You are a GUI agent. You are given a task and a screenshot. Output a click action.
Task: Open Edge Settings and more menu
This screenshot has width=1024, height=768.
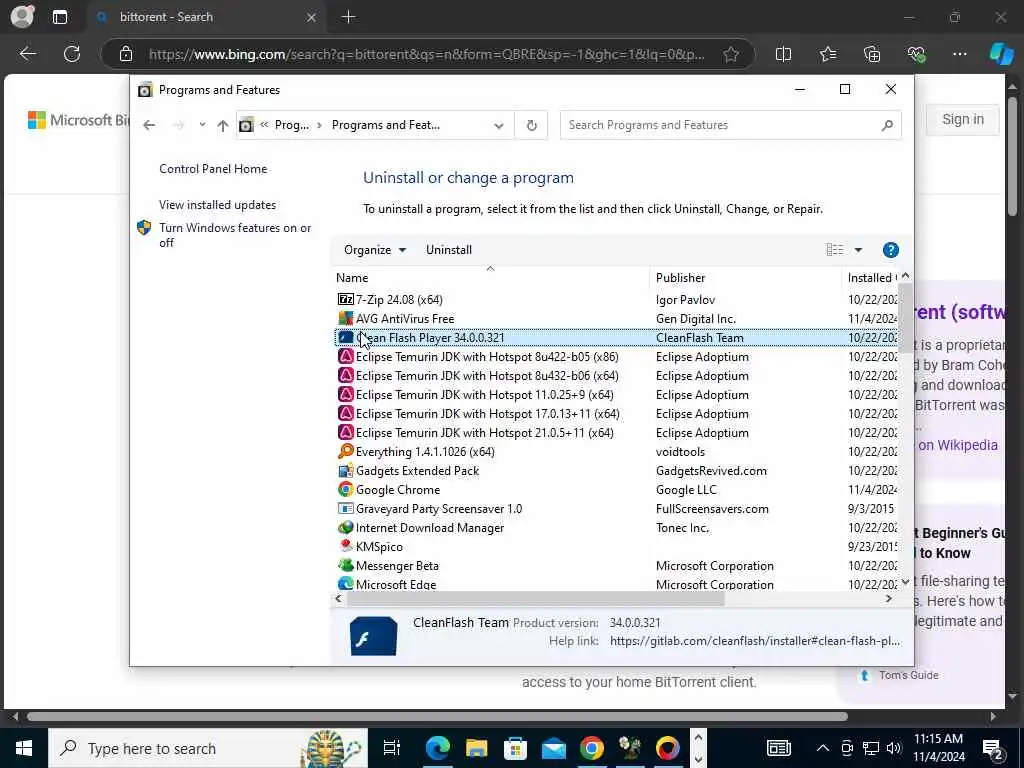coord(959,54)
